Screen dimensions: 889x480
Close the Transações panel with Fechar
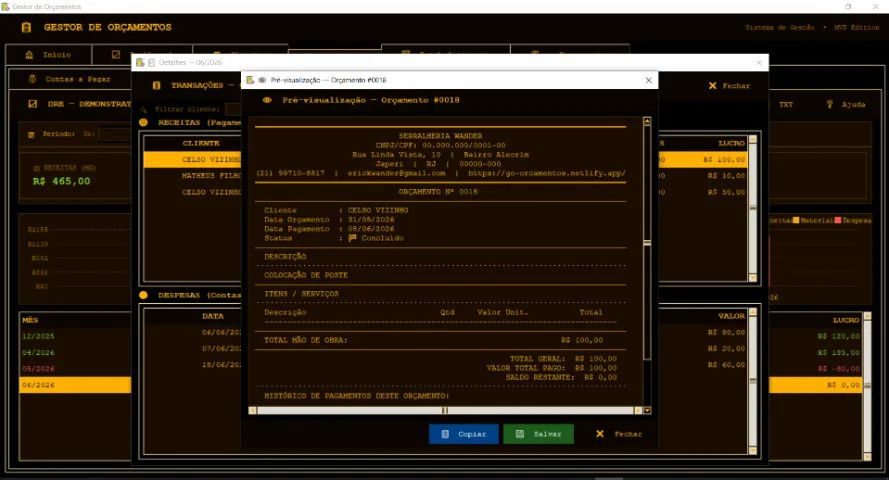pyautogui.click(x=729, y=86)
